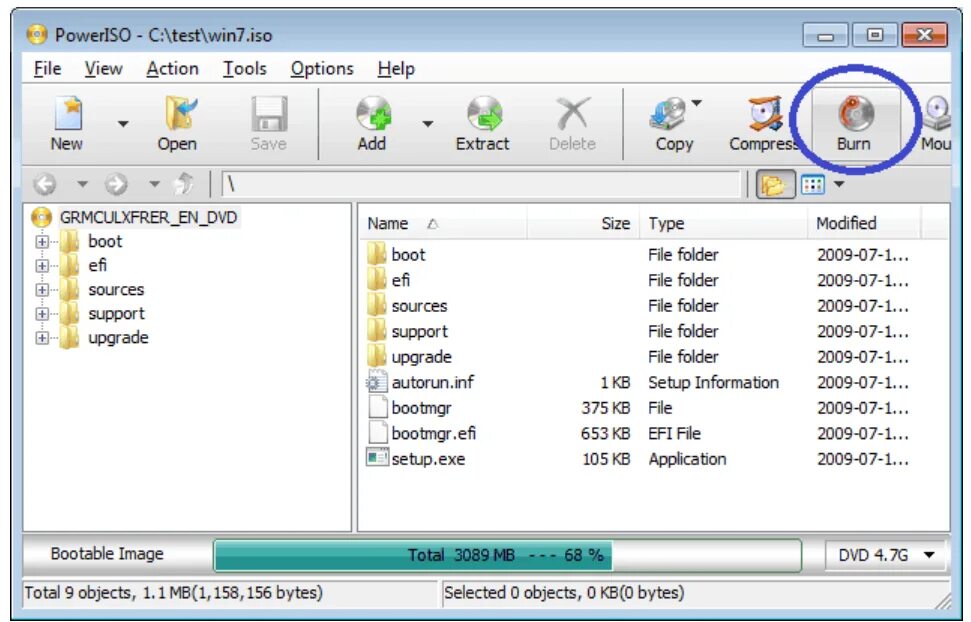Click the window resize grip corner
This screenshot has width=971, height=622.
click(x=943, y=599)
